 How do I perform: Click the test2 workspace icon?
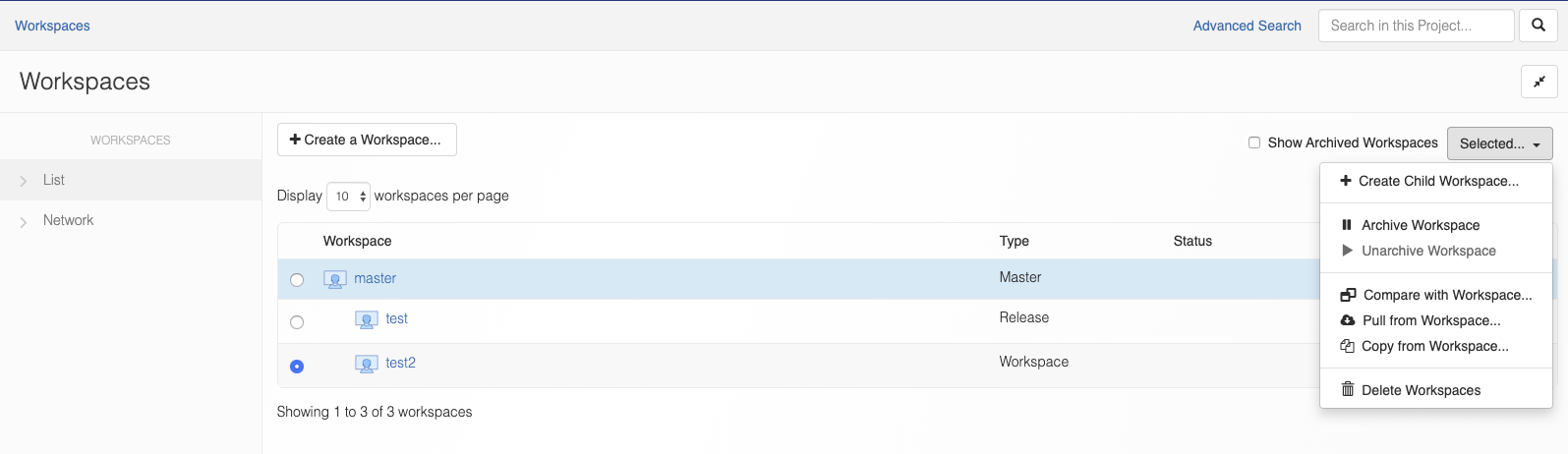click(x=366, y=364)
